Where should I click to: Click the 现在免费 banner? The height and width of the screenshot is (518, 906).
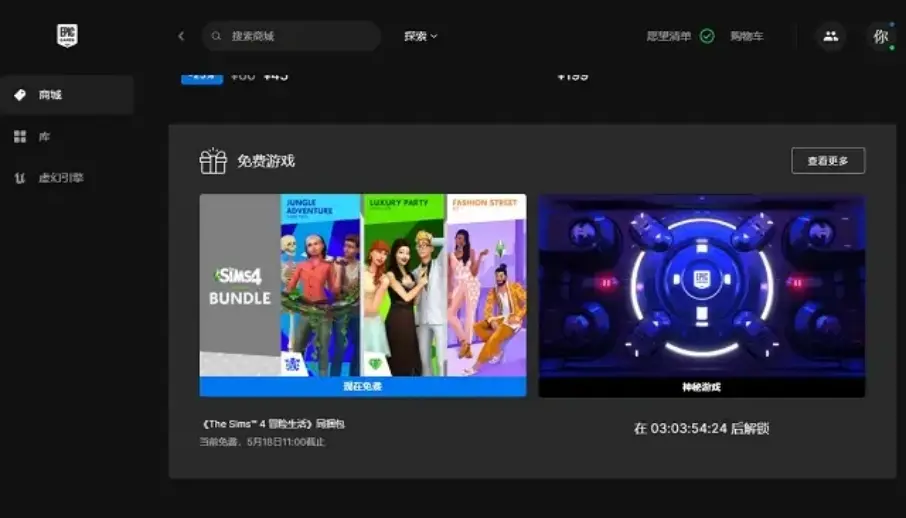[363, 386]
